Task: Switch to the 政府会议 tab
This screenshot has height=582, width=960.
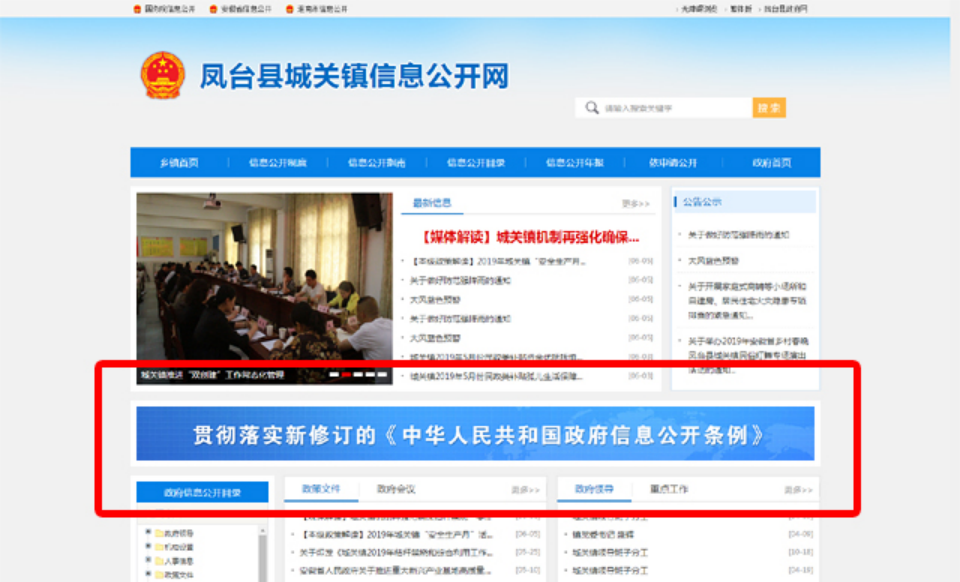Action: (395, 489)
